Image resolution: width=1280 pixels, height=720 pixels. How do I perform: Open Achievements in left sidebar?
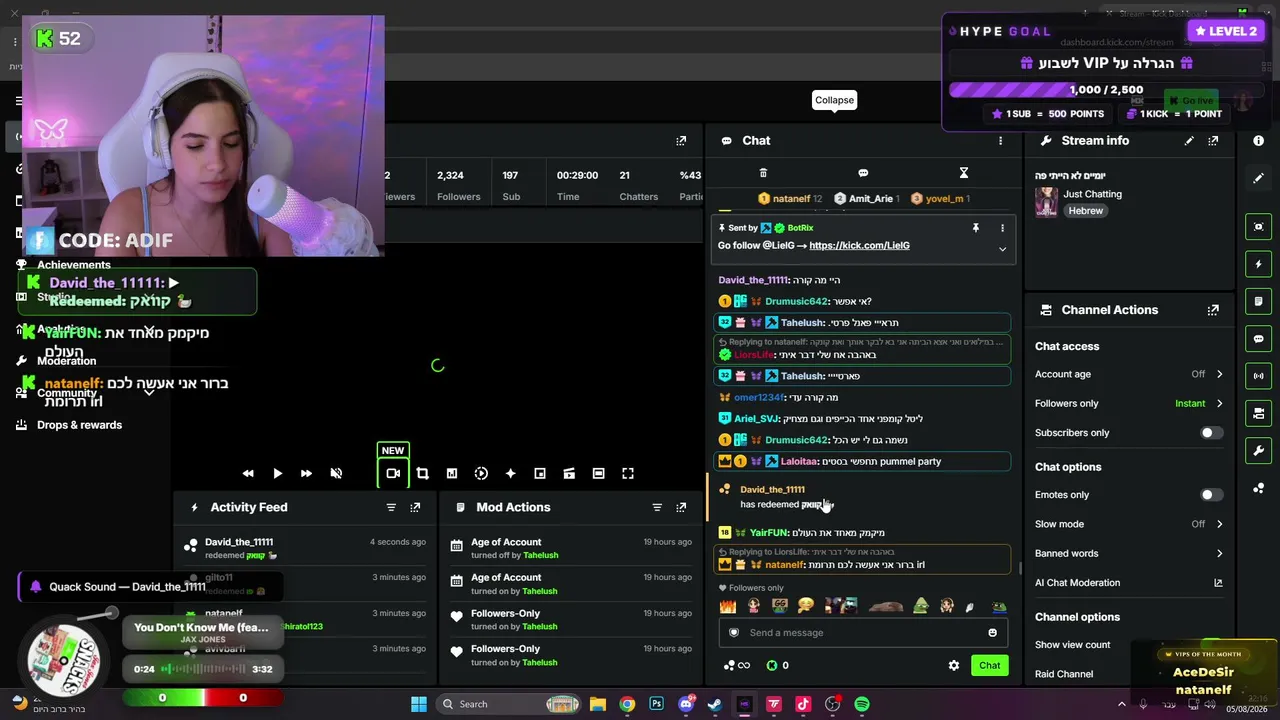[73, 265]
